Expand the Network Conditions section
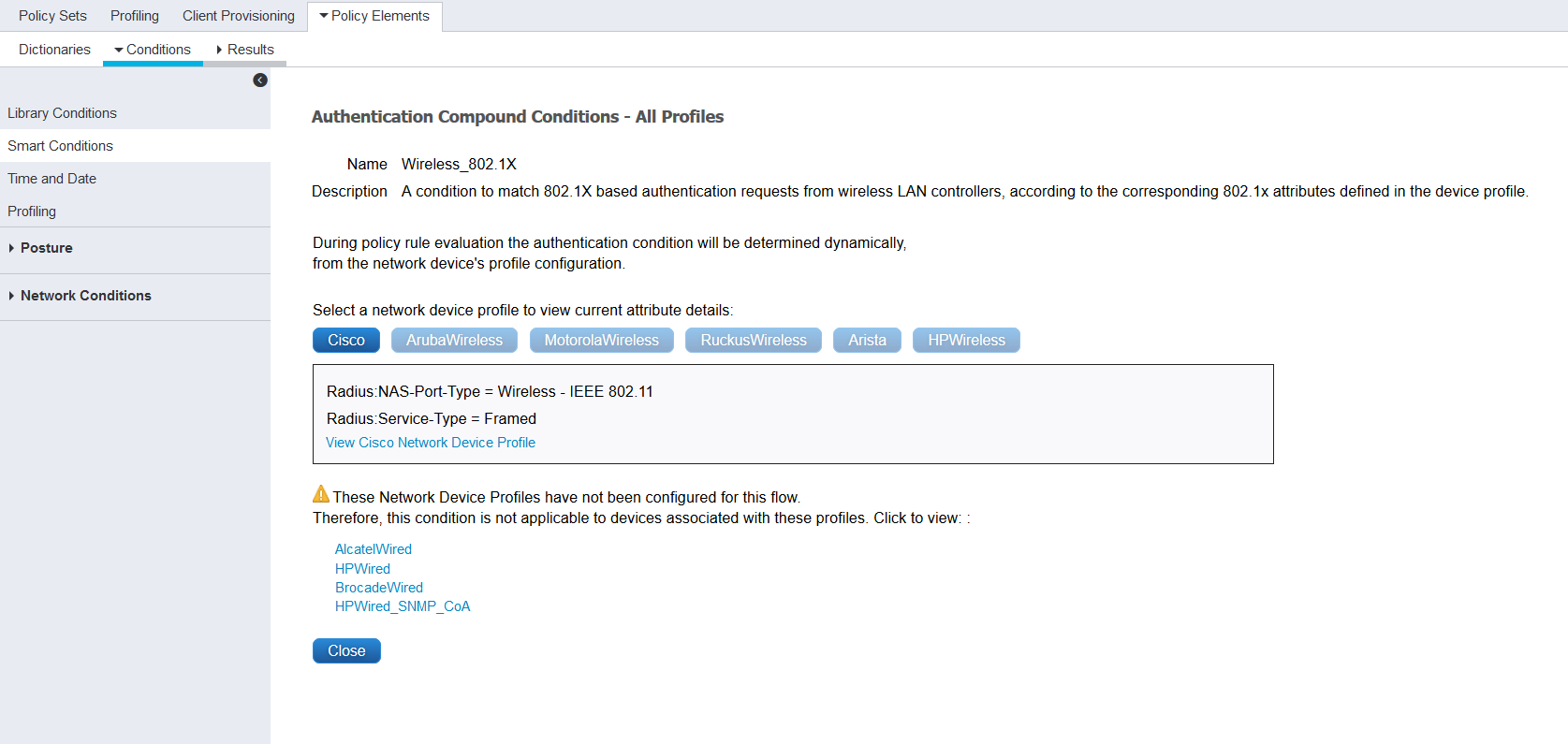The height and width of the screenshot is (744, 1568). coord(85,296)
